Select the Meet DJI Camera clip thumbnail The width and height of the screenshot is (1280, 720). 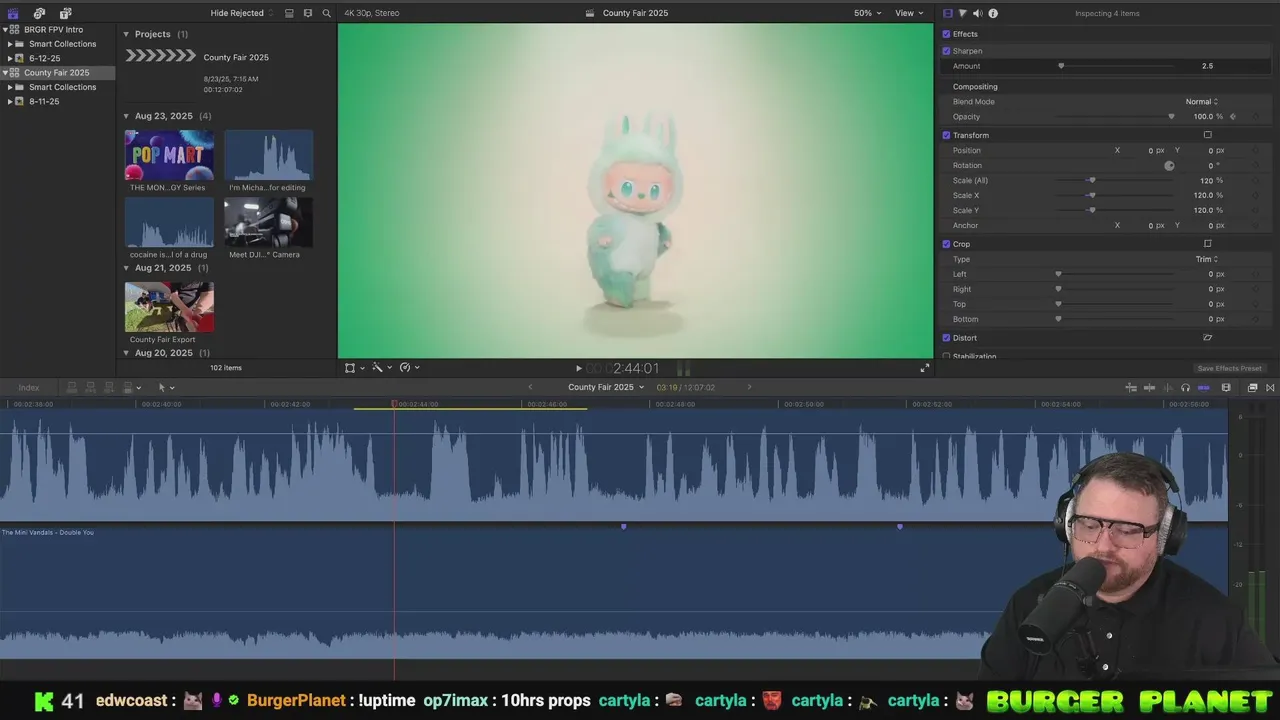(x=268, y=222)
